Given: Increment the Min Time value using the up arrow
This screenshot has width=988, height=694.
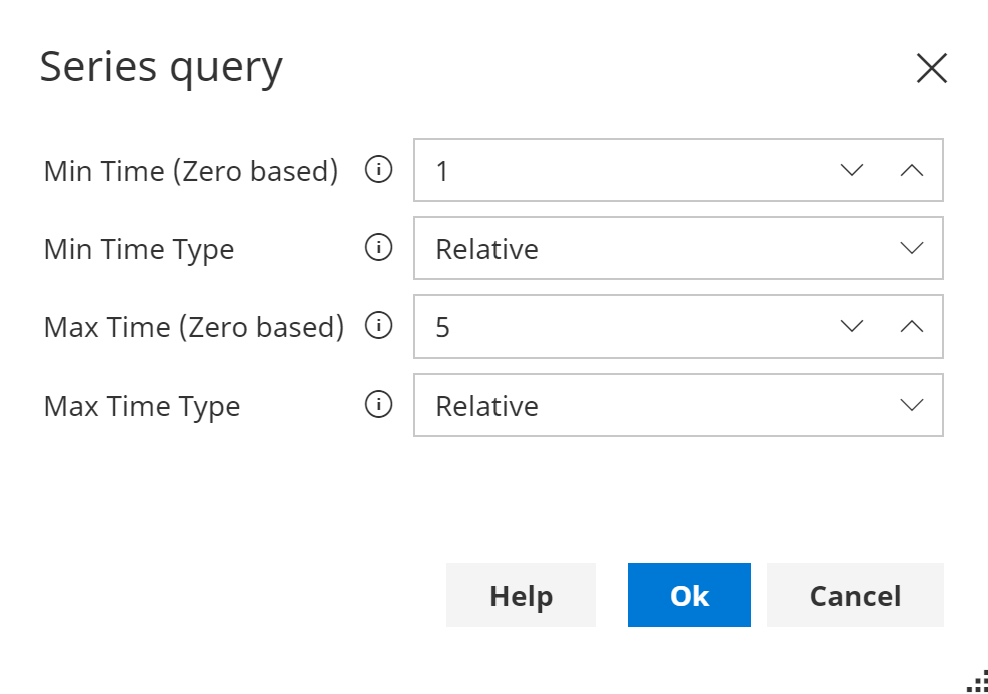Looking at the screenshot, I should pos(911,170).
